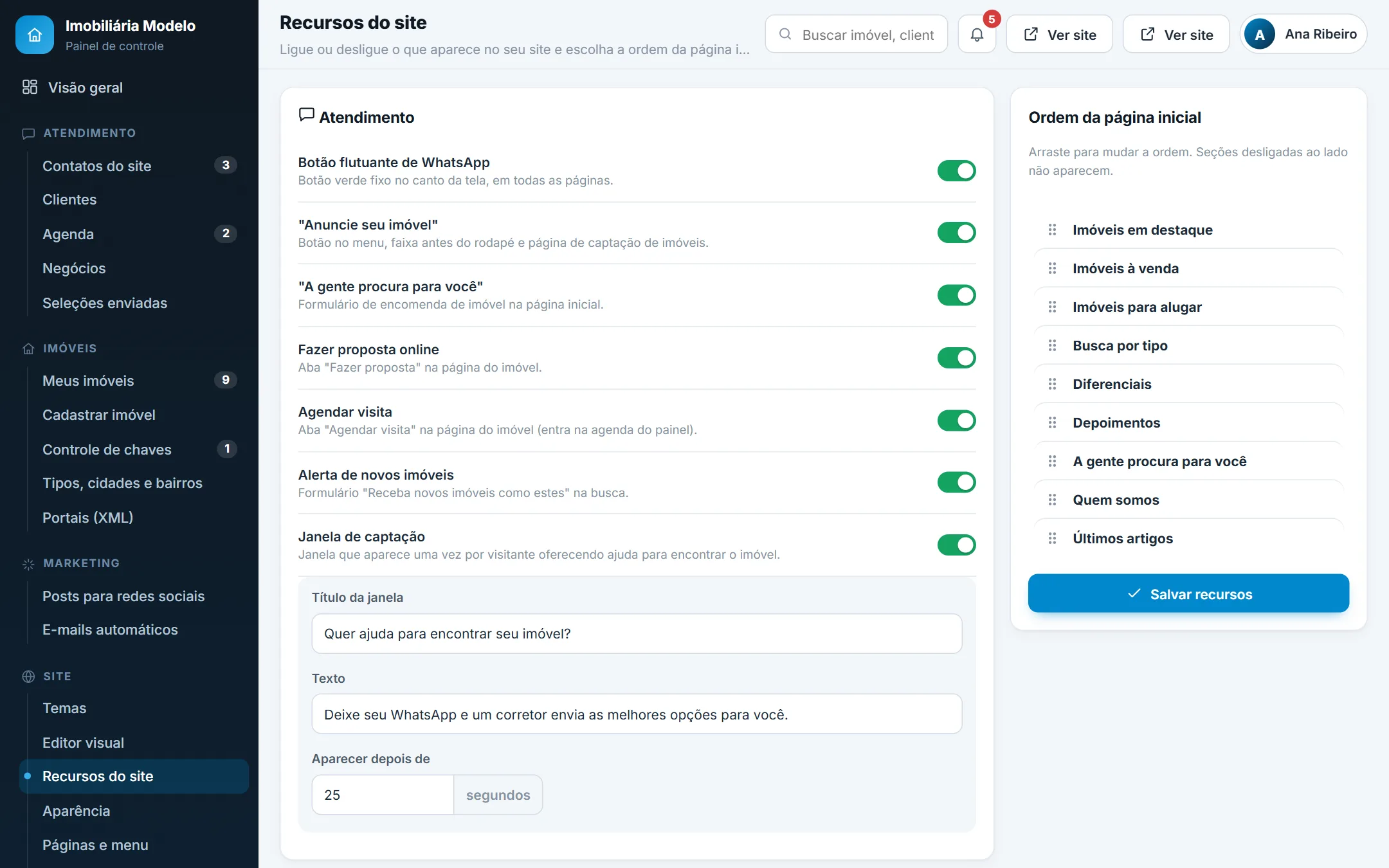1389x868 pixels.
Task: Click the first Ver site button
Action: pos(1059,34)
